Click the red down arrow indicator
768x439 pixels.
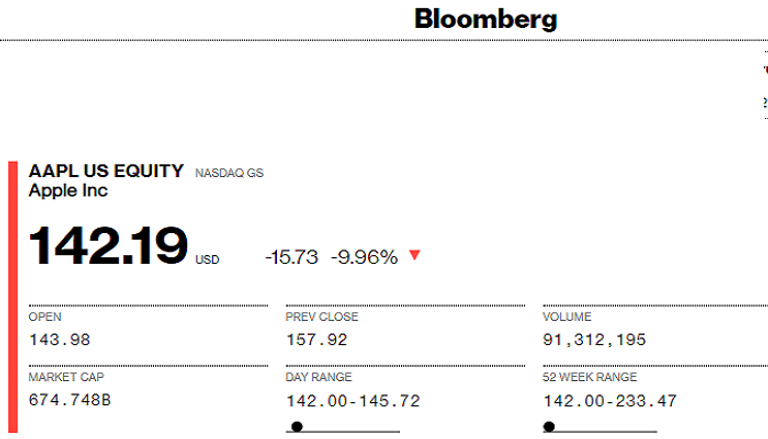click(415, 255)
